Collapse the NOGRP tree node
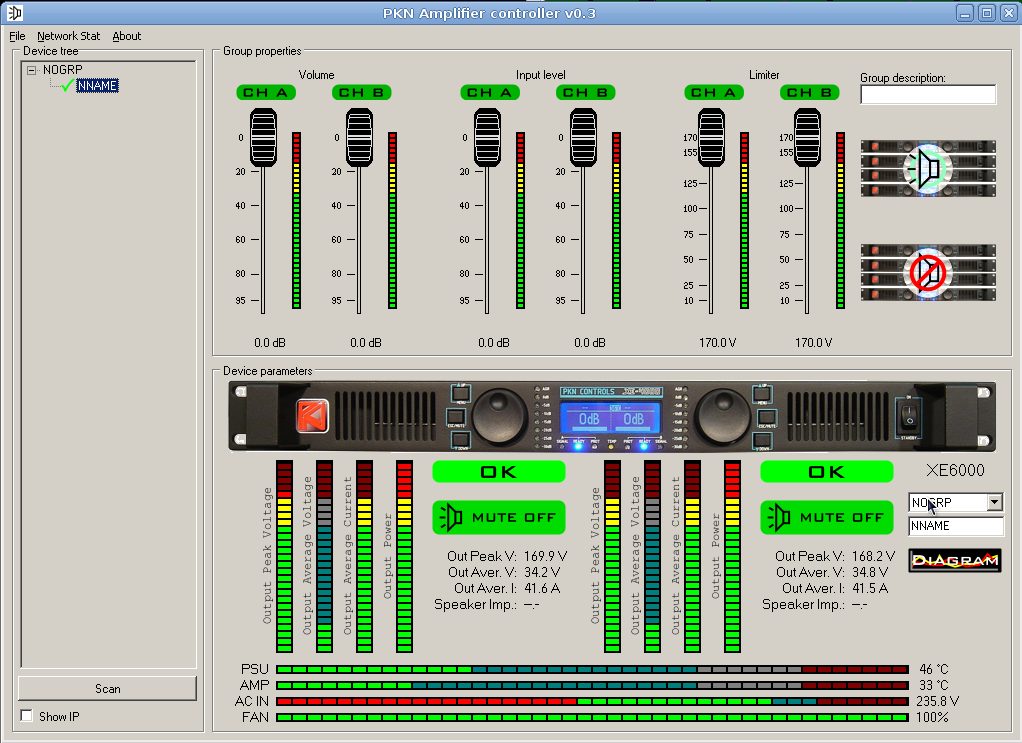Viewport: 1022px width, 743px height. 31,70
